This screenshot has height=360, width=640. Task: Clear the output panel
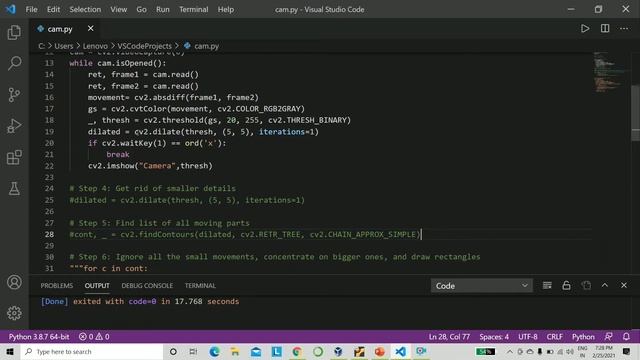(x=547, y=285)
